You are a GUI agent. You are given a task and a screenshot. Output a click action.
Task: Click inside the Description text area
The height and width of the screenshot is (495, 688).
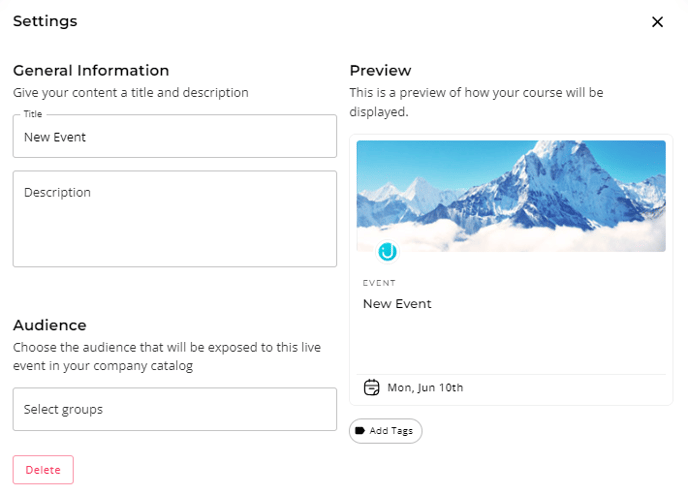point(175,219)
